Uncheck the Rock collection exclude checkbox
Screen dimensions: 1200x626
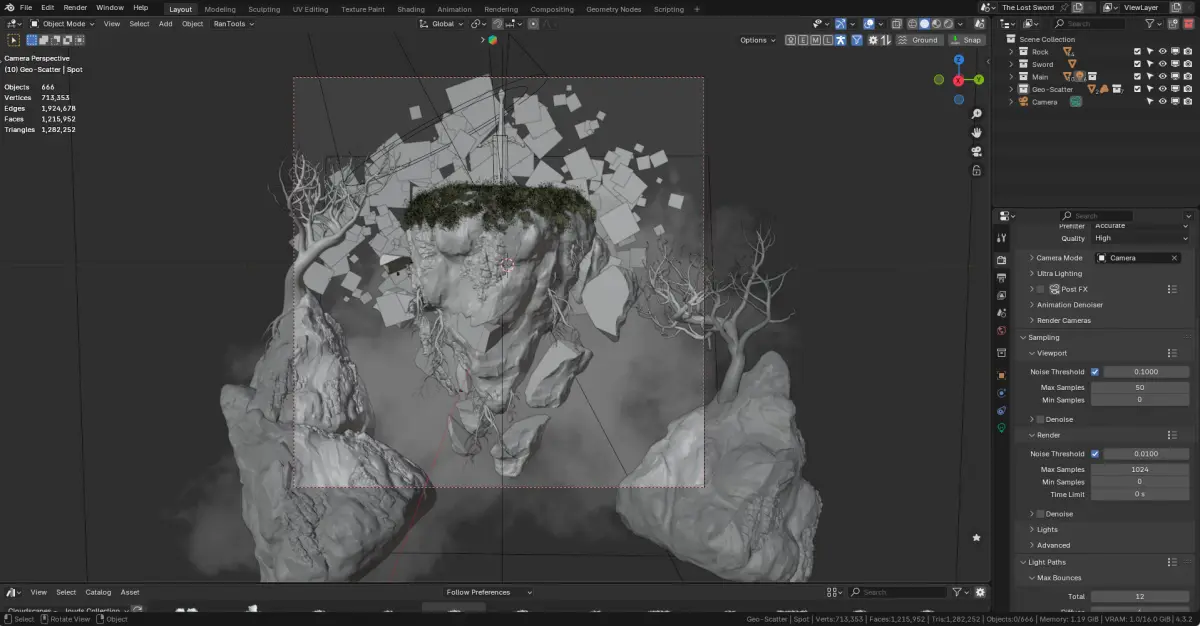(x=1137, y=51)
